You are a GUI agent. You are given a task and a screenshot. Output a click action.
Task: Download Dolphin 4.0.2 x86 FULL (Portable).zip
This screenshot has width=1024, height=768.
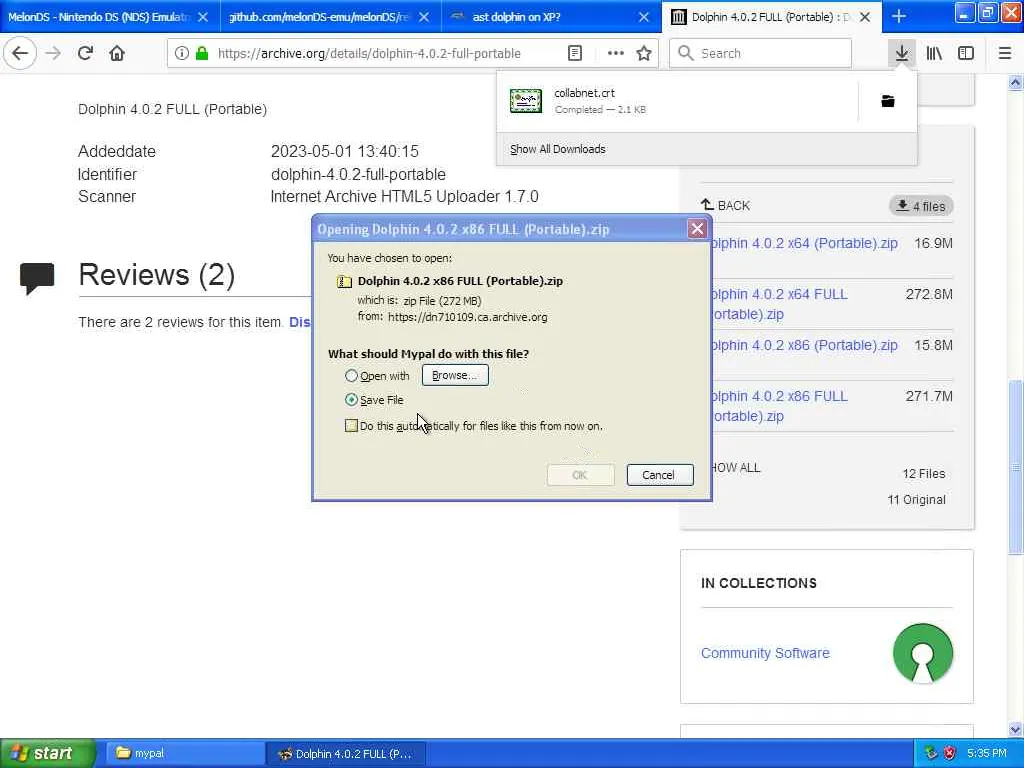click(x=778, y=406)
